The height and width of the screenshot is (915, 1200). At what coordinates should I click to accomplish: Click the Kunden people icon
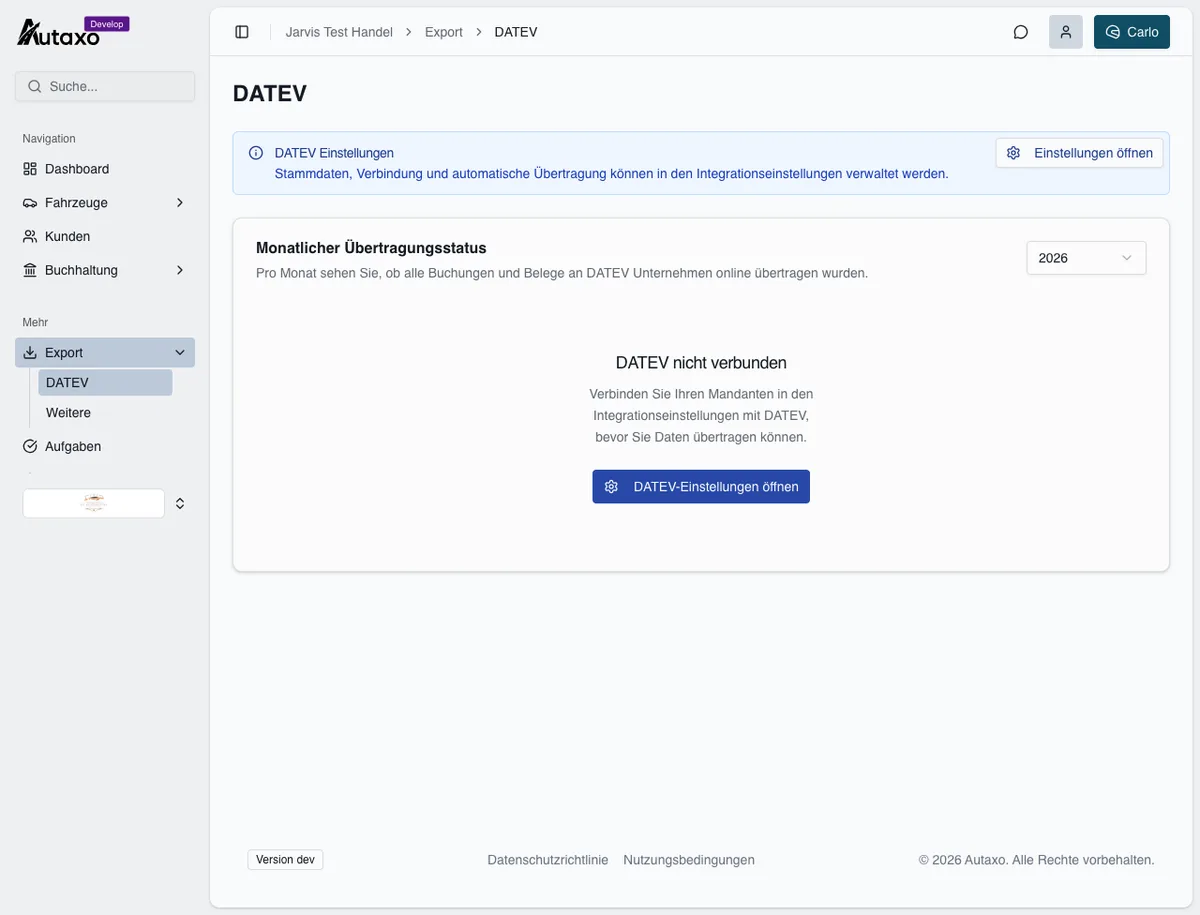(x=30, y=237)
